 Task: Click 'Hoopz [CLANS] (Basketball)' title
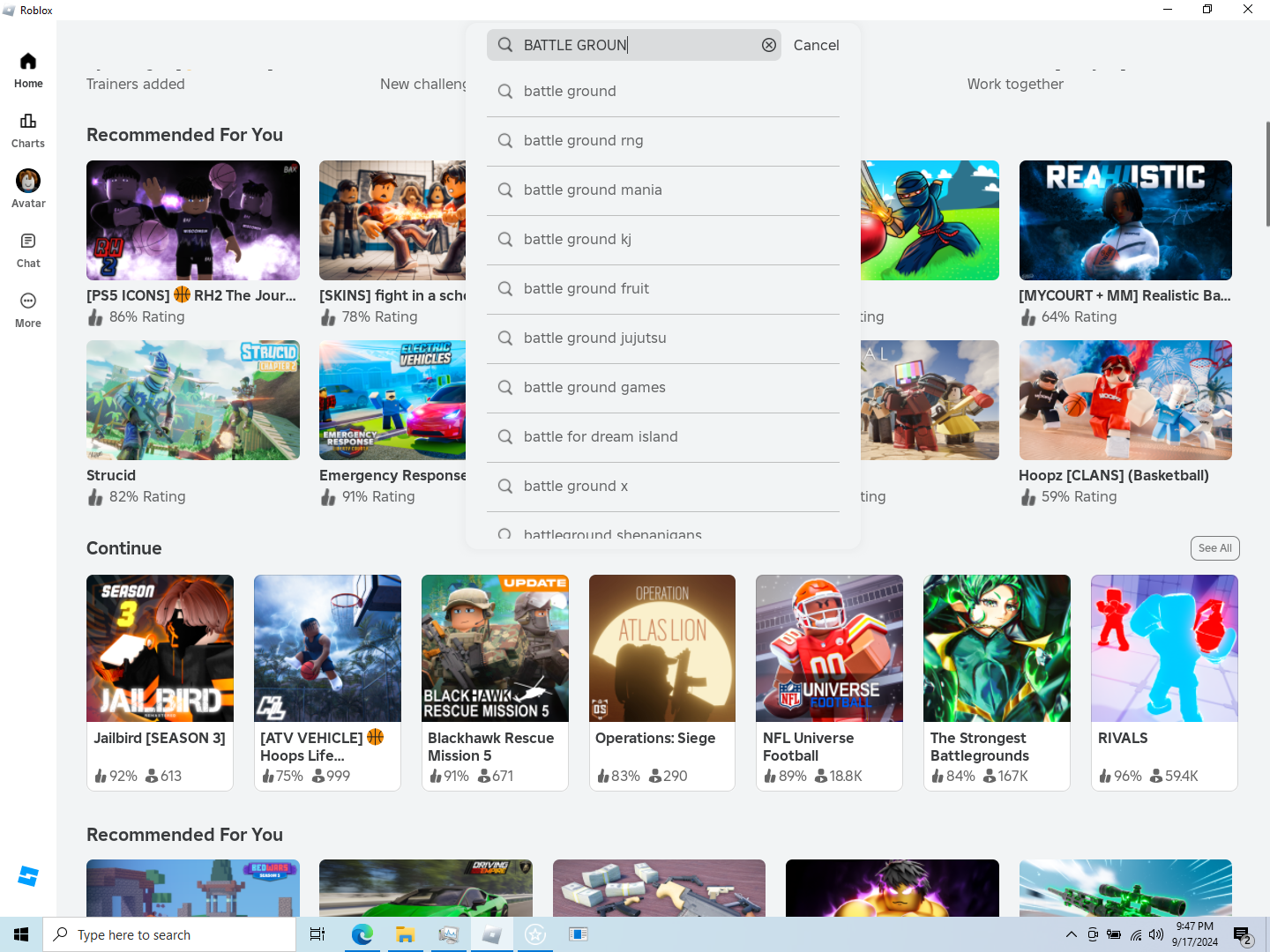point(1114,475)
